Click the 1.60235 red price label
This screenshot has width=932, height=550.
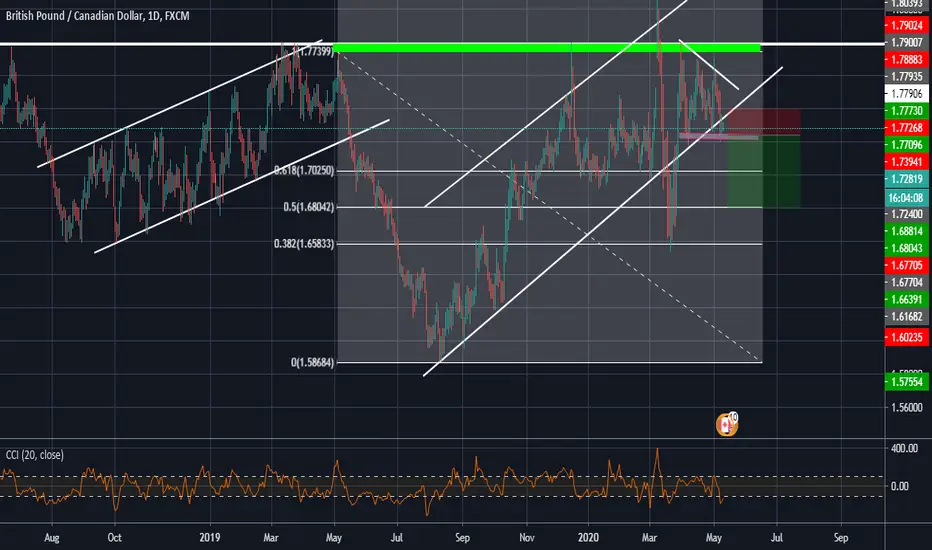[906, 337]
